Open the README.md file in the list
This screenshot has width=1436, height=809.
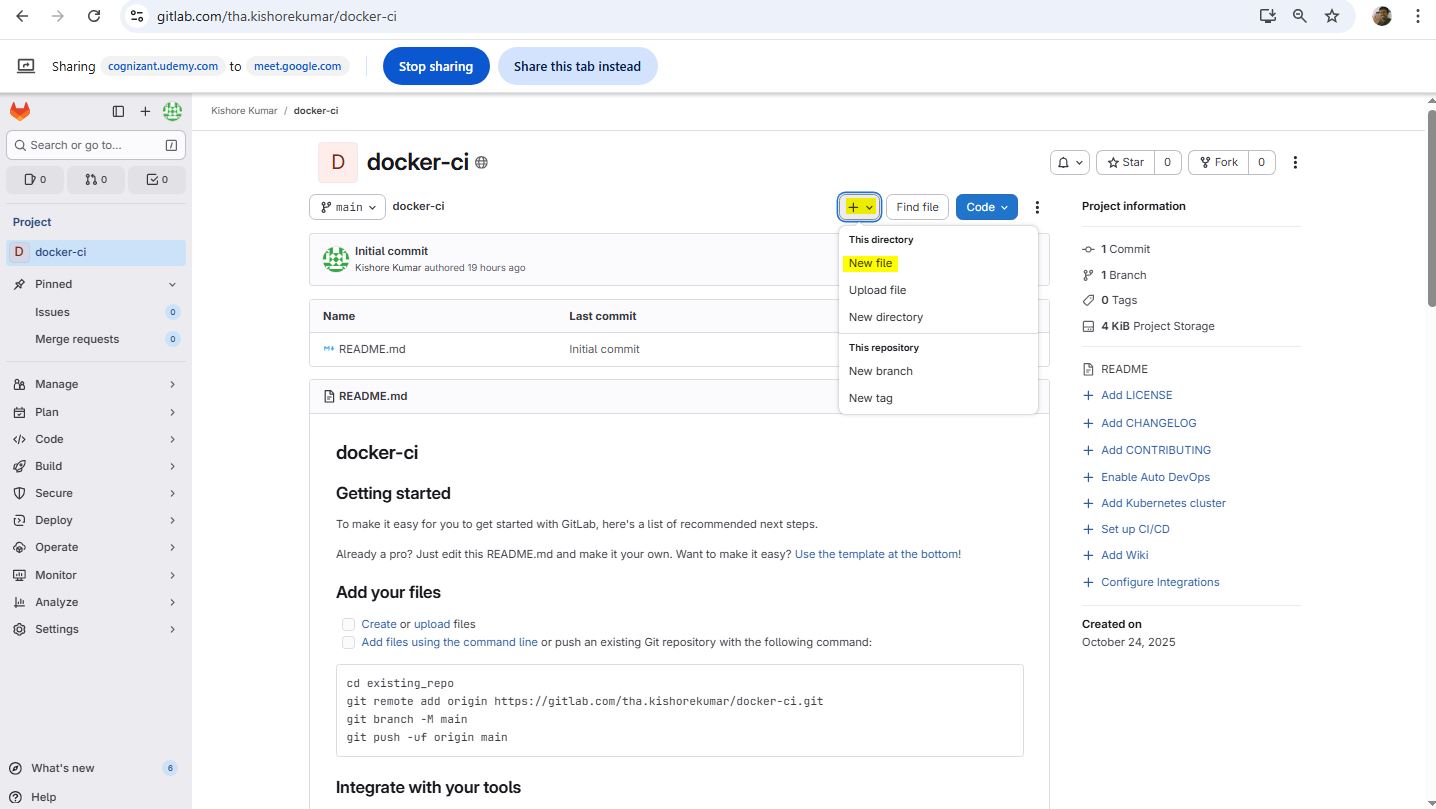(x=371, y=349)
